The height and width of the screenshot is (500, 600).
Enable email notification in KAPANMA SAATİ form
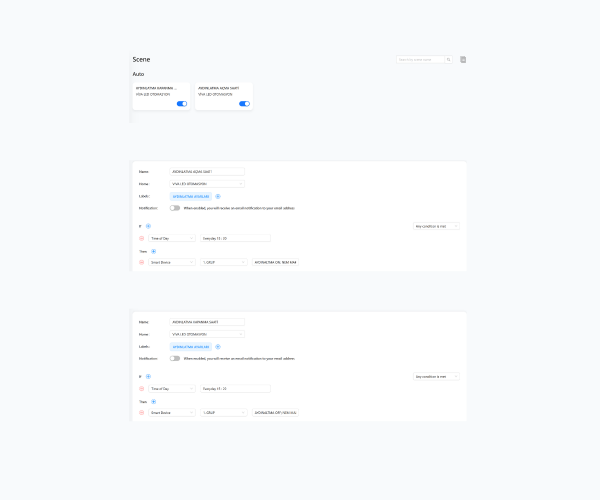pos(175,358)
